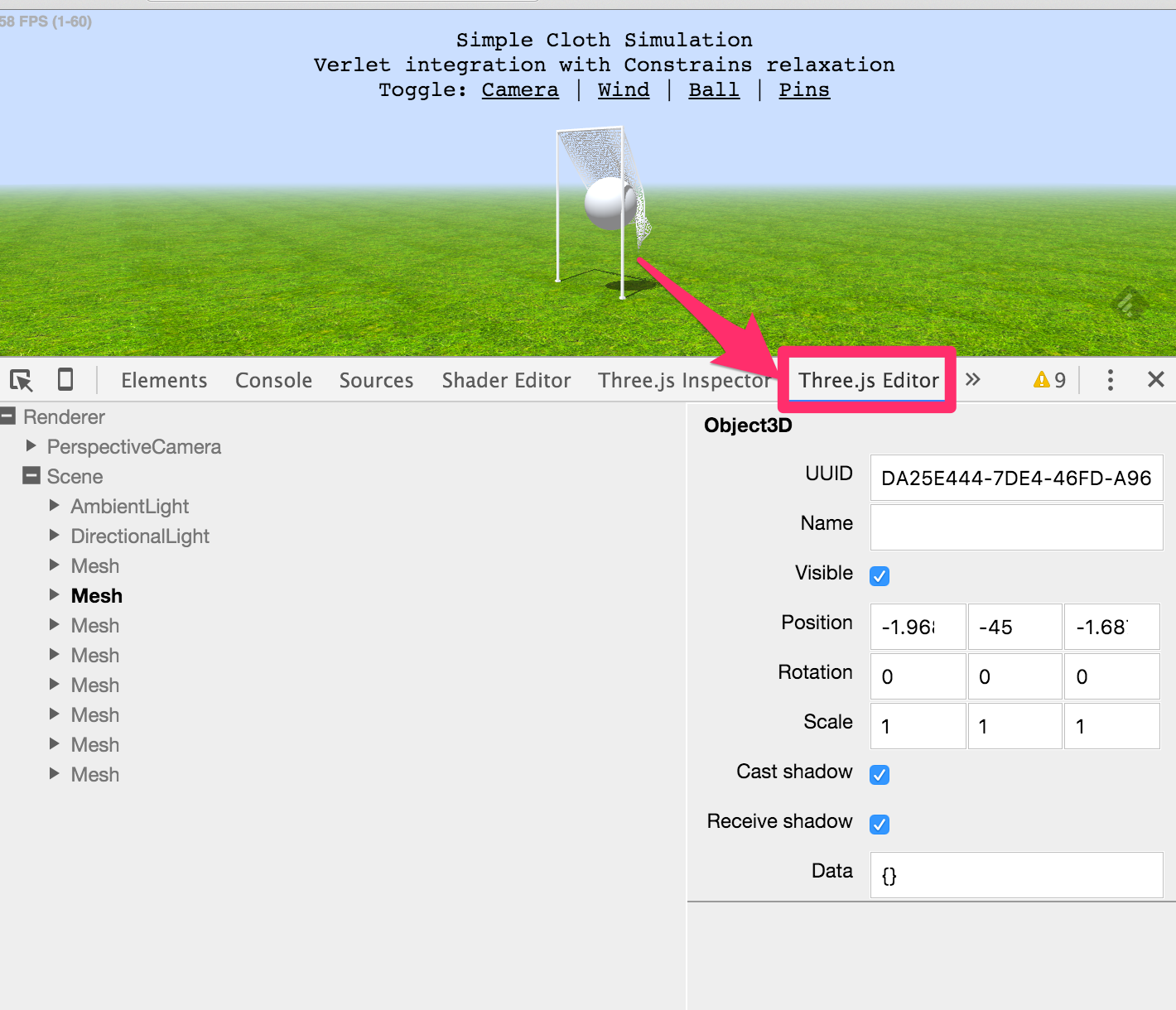The height and width of the screenshot is (1010, 1176).
Task: Select the Three.js Editor tab
Action: tap(868, 380)
